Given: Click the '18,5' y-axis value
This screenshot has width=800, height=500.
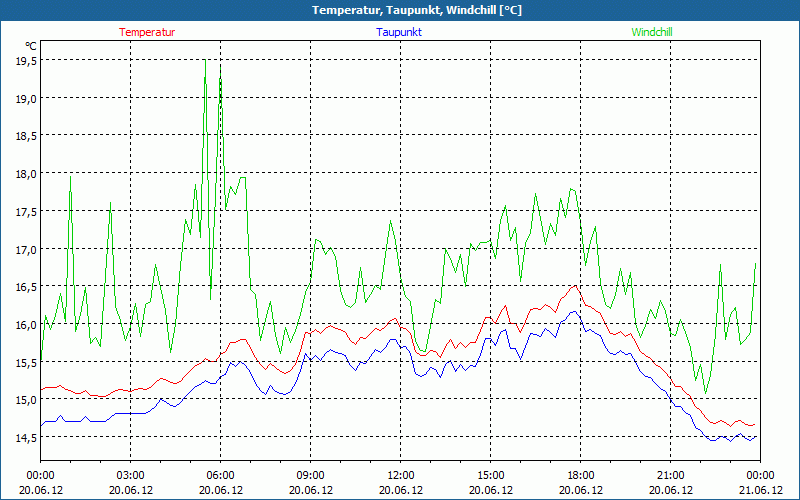Looking at the screenshot, I should 26,137.
